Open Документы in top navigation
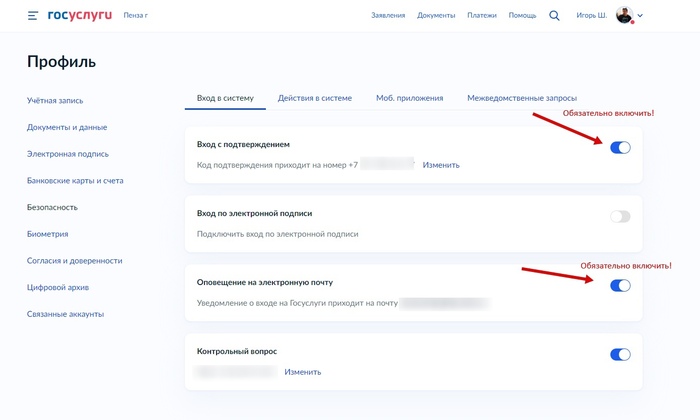700x420 pixels. pyautogui.click(x=436, y=15)
